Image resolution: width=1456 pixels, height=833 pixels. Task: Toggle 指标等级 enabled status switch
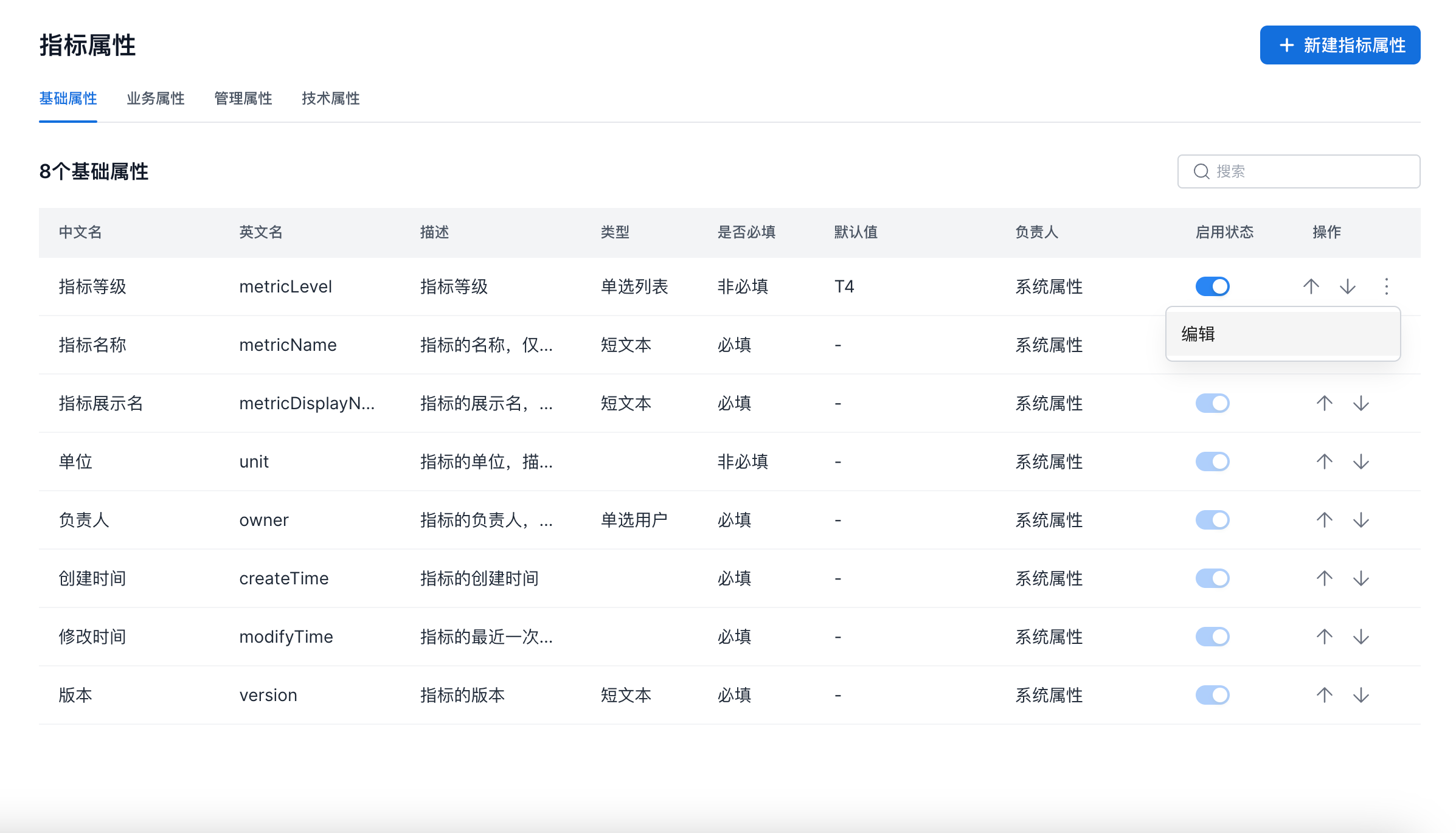(x=1212, y=286)
